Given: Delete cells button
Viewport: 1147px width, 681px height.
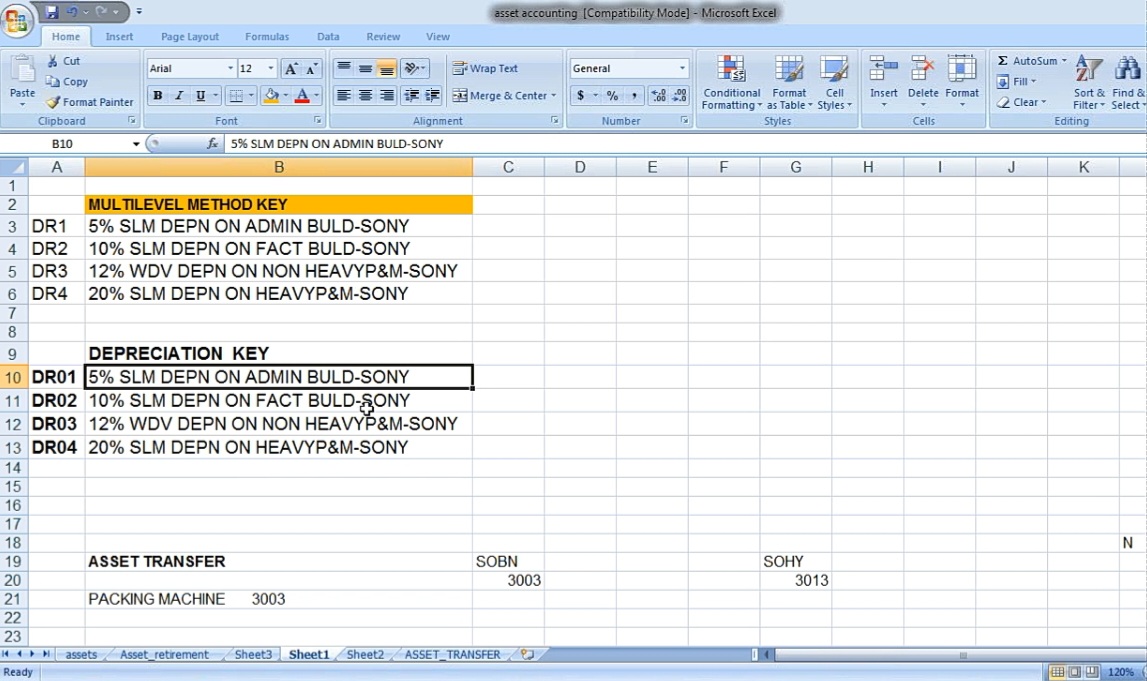Looking at the screenshot, I should (x=923, y=82).
